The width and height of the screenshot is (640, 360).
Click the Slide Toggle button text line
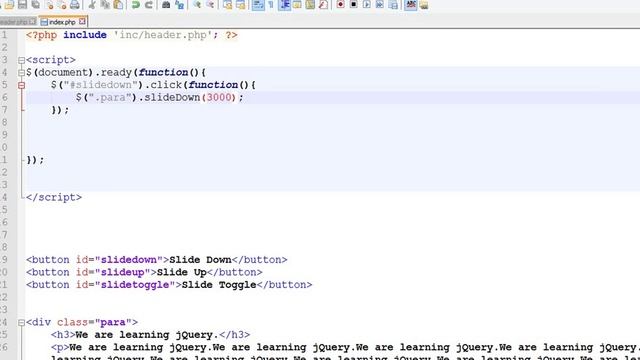point(169,285)
